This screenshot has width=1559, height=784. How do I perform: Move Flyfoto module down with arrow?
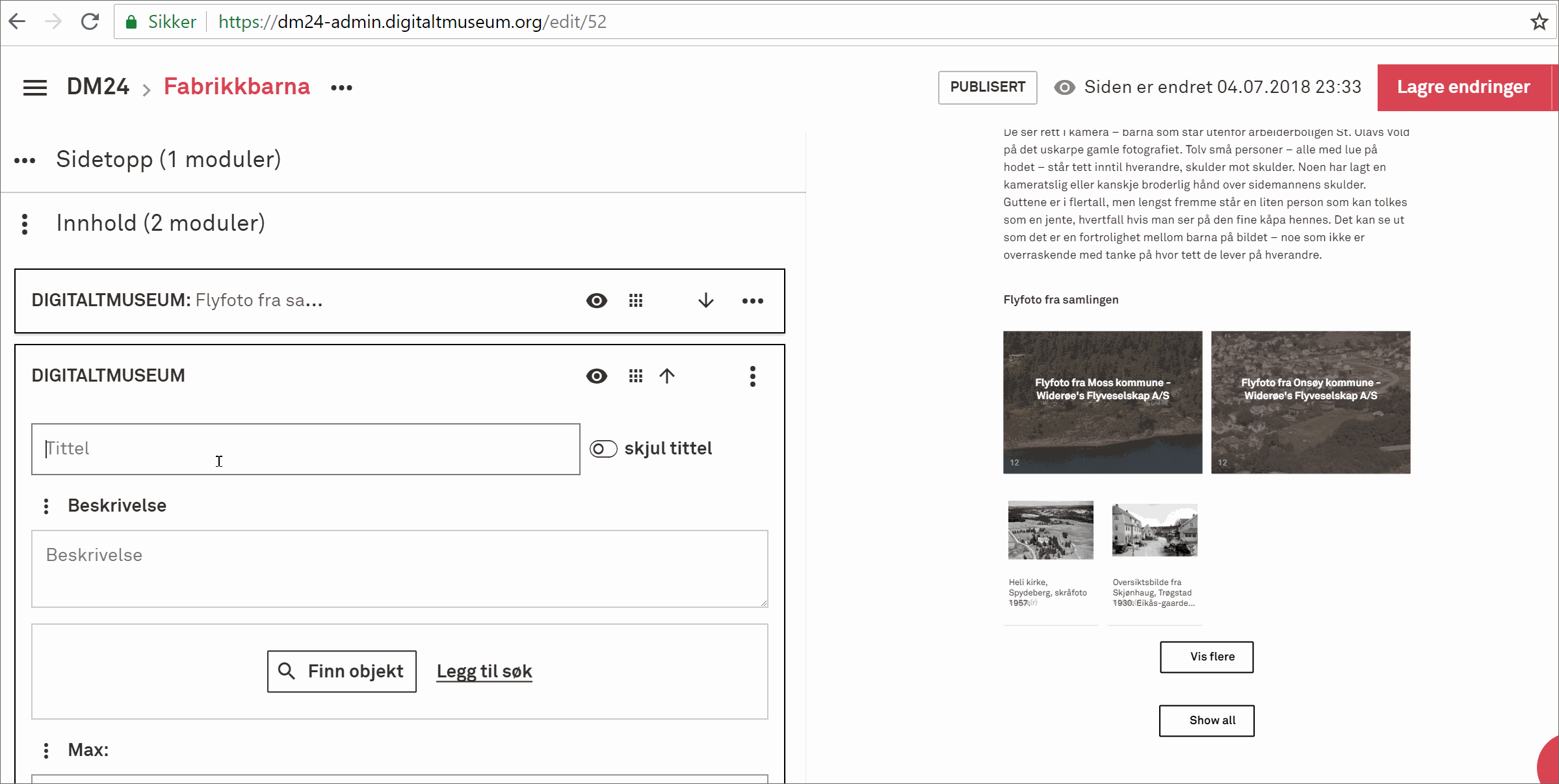705,301
